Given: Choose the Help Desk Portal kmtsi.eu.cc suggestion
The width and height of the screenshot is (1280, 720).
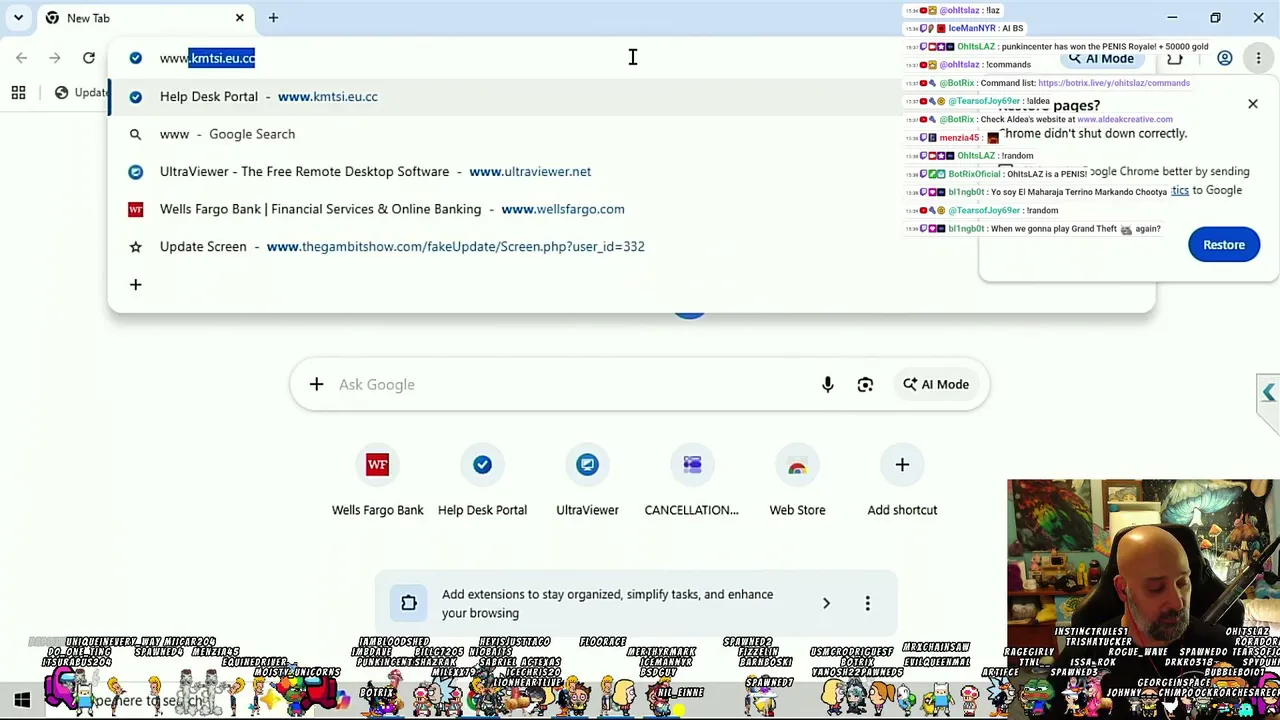Looking at the screenshot, I should click(x=630, y=97).
